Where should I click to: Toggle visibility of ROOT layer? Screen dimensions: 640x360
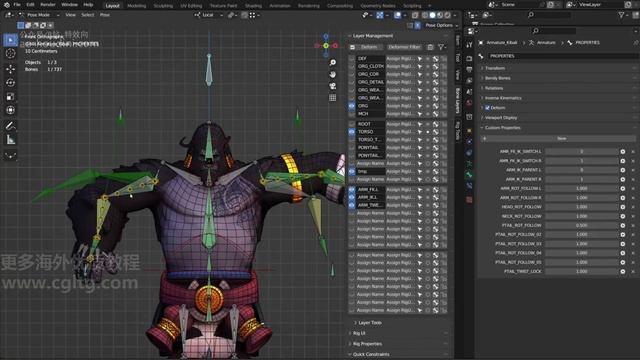click(352, 124)
